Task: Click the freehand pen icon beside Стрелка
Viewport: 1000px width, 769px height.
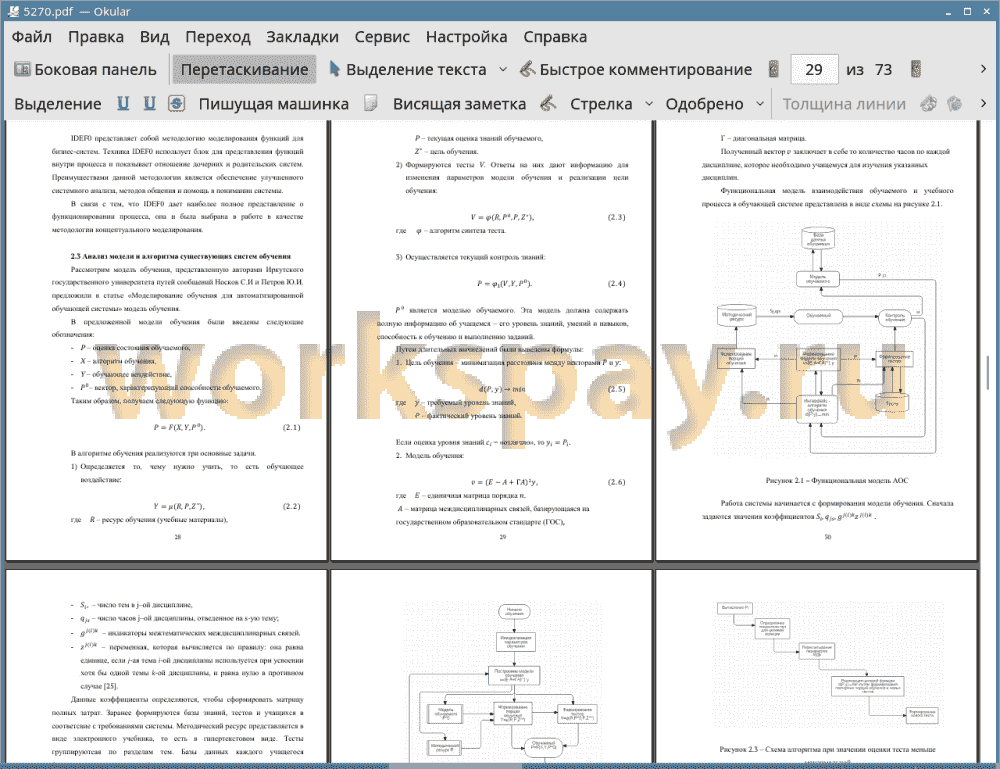Action: (x=548, y=103)
